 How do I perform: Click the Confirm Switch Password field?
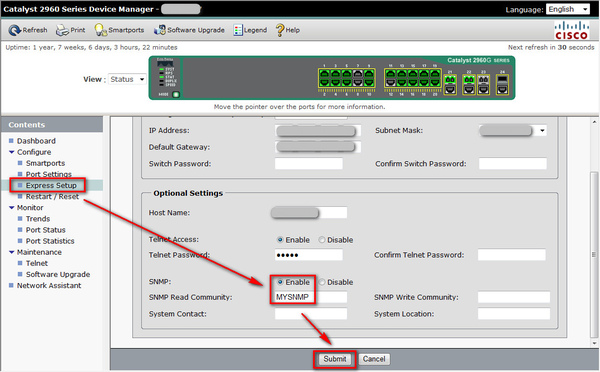[x=513, y=164]
